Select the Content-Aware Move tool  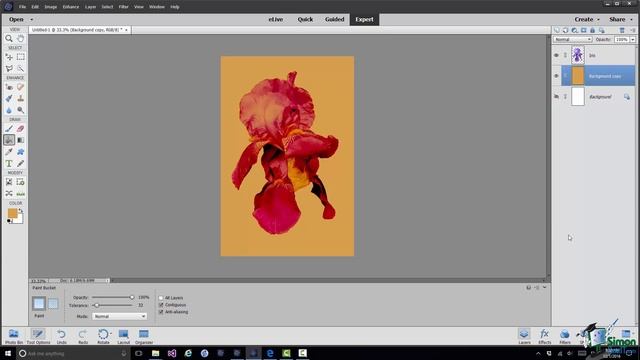click(x=9, y=193)
